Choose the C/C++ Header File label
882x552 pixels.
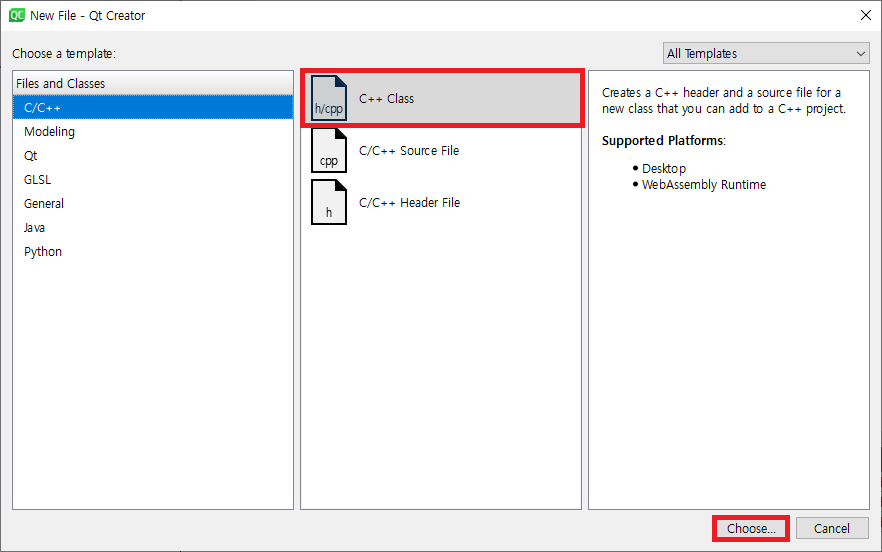tap(410, 203)
